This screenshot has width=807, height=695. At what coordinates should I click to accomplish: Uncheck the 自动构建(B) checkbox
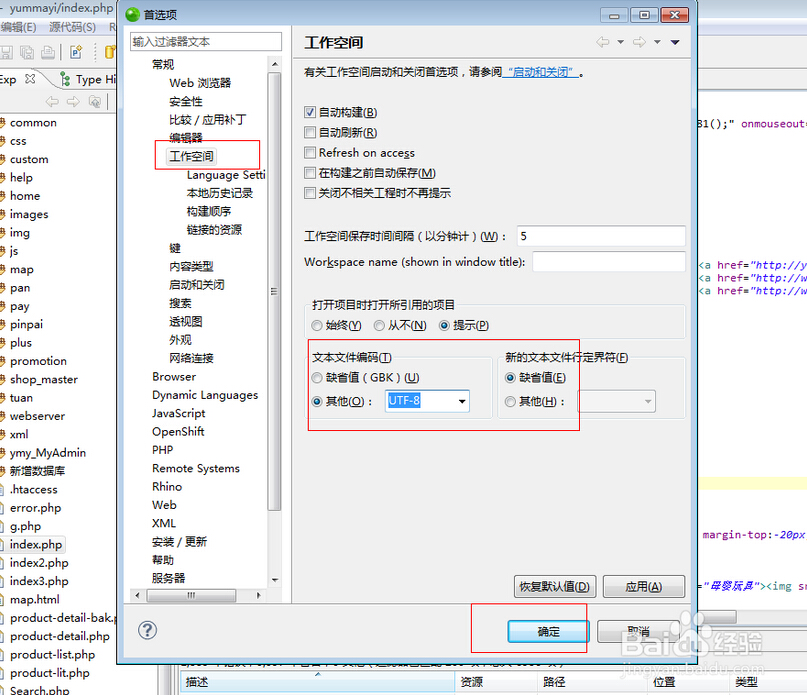[310, 111]
